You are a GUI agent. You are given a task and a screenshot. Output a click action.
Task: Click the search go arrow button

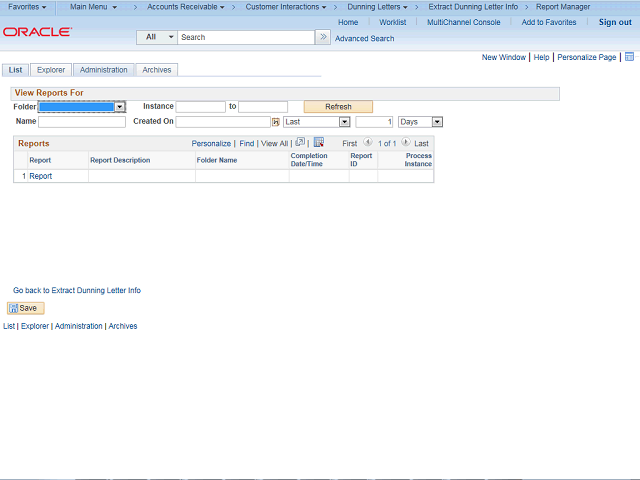click(x=323, y=37)
